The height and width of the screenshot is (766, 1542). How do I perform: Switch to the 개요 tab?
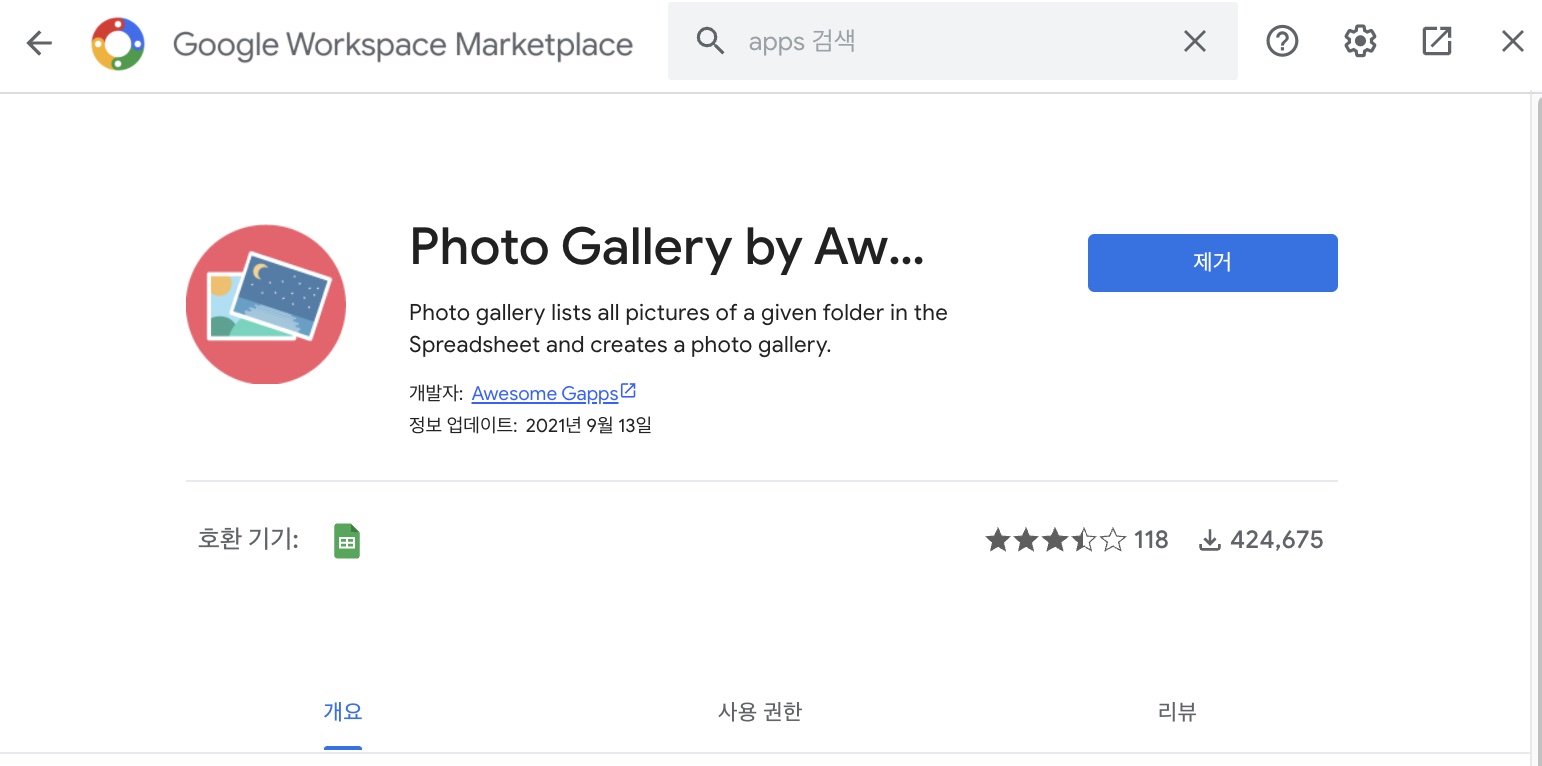point(343,712)
